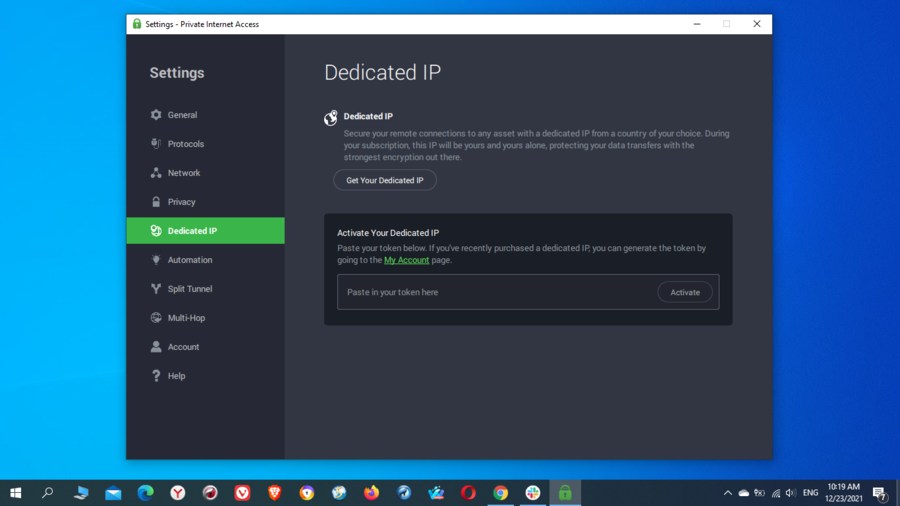Open the Windows Start menu
Screen dimensions: 900x506
tap(16, 493)
